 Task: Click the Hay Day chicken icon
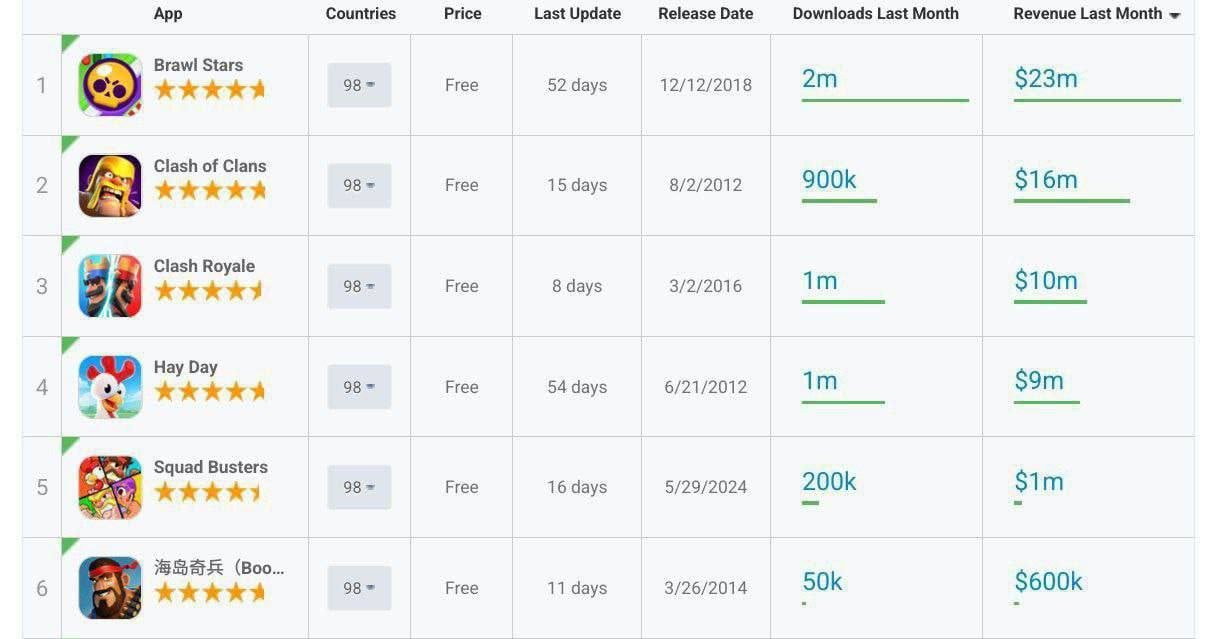click(110, 387)
